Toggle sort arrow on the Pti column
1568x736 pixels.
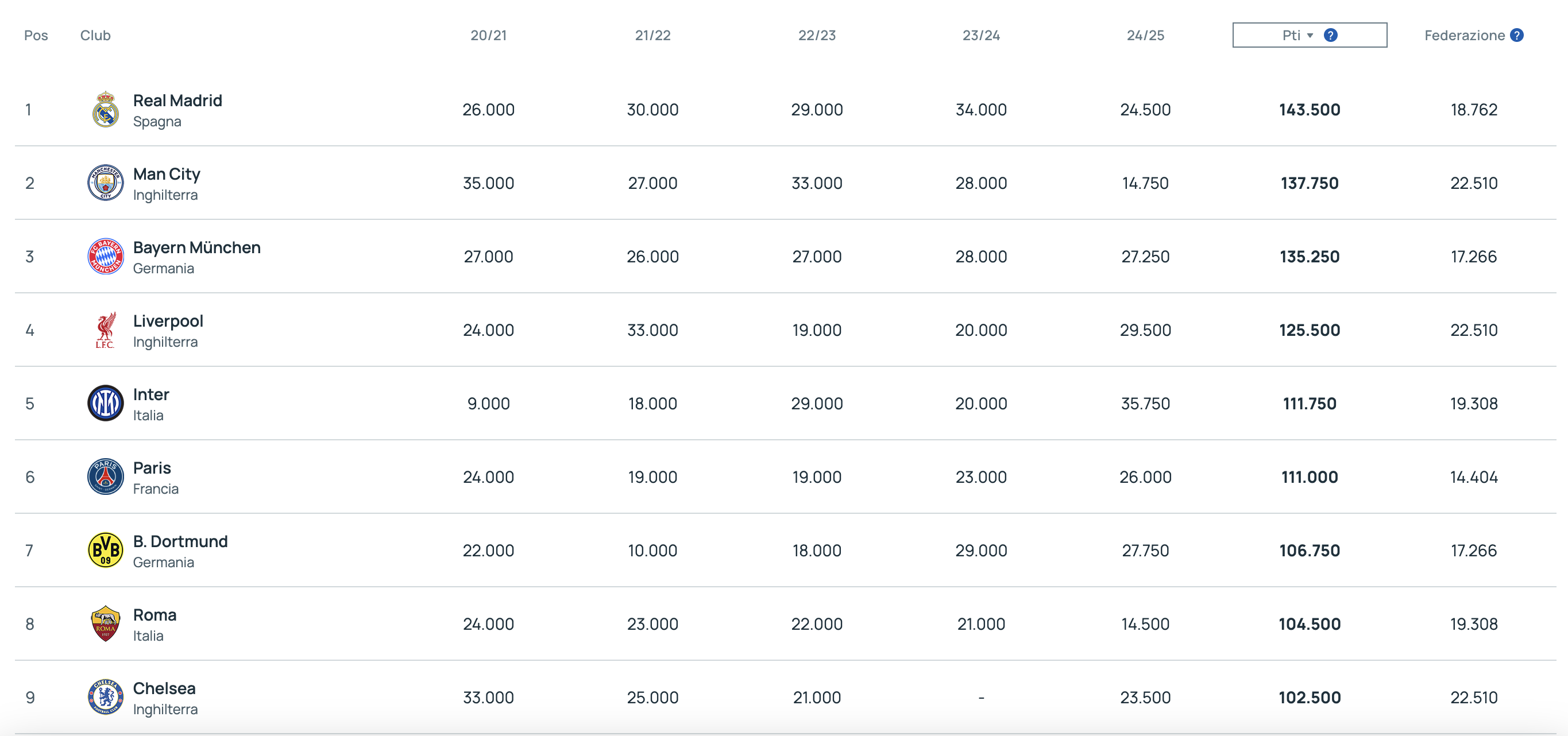(1310, 35)
